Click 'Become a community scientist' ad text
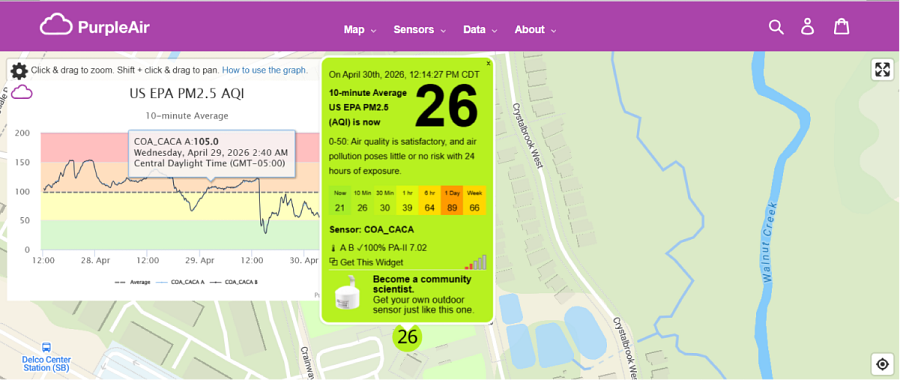The height and width of the screenshot is (380, 900). coord(422,284)
